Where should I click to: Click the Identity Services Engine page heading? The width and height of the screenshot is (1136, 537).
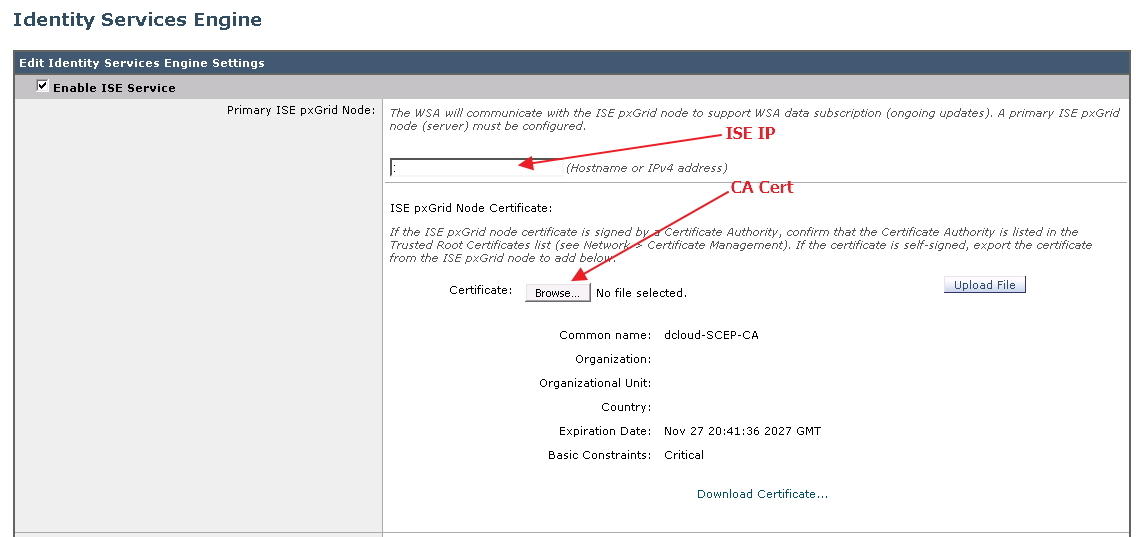138,20
